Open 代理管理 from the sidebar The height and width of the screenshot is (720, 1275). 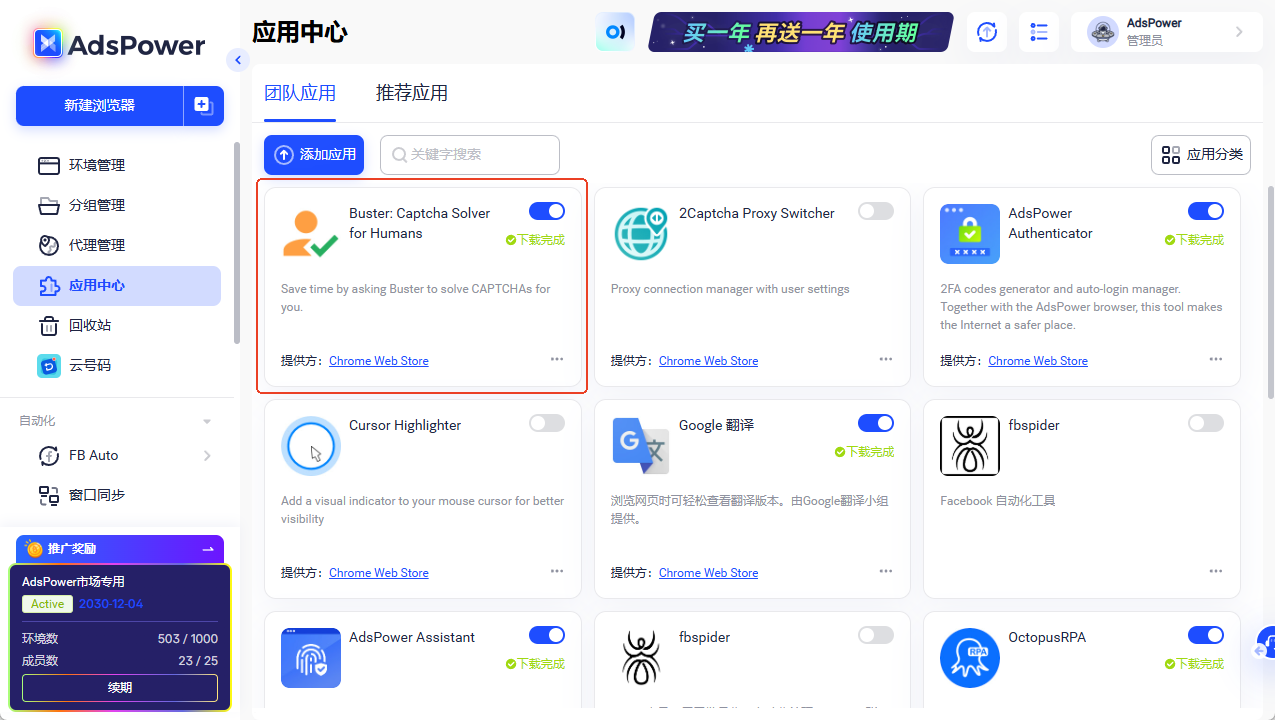pos(95,245)
